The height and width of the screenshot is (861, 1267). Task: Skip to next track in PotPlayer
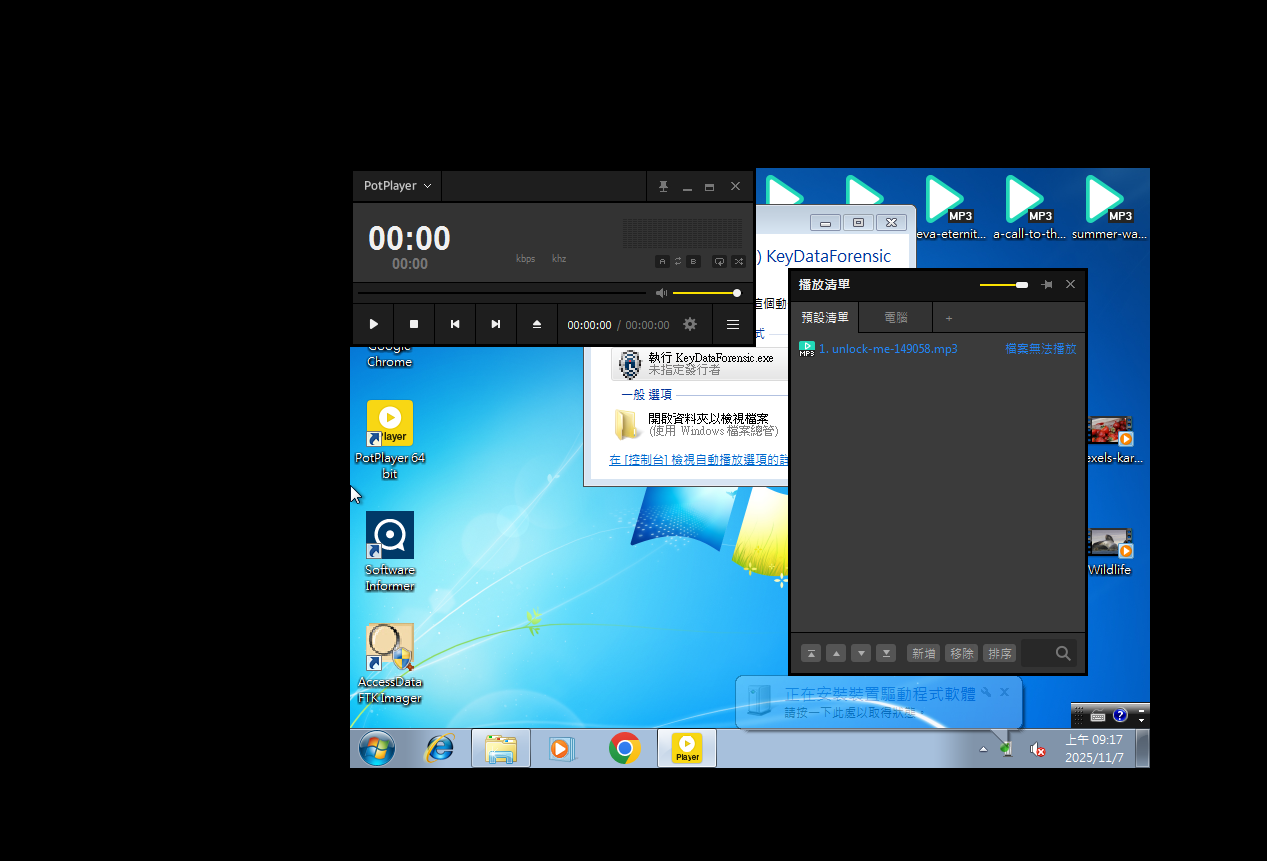496,324
